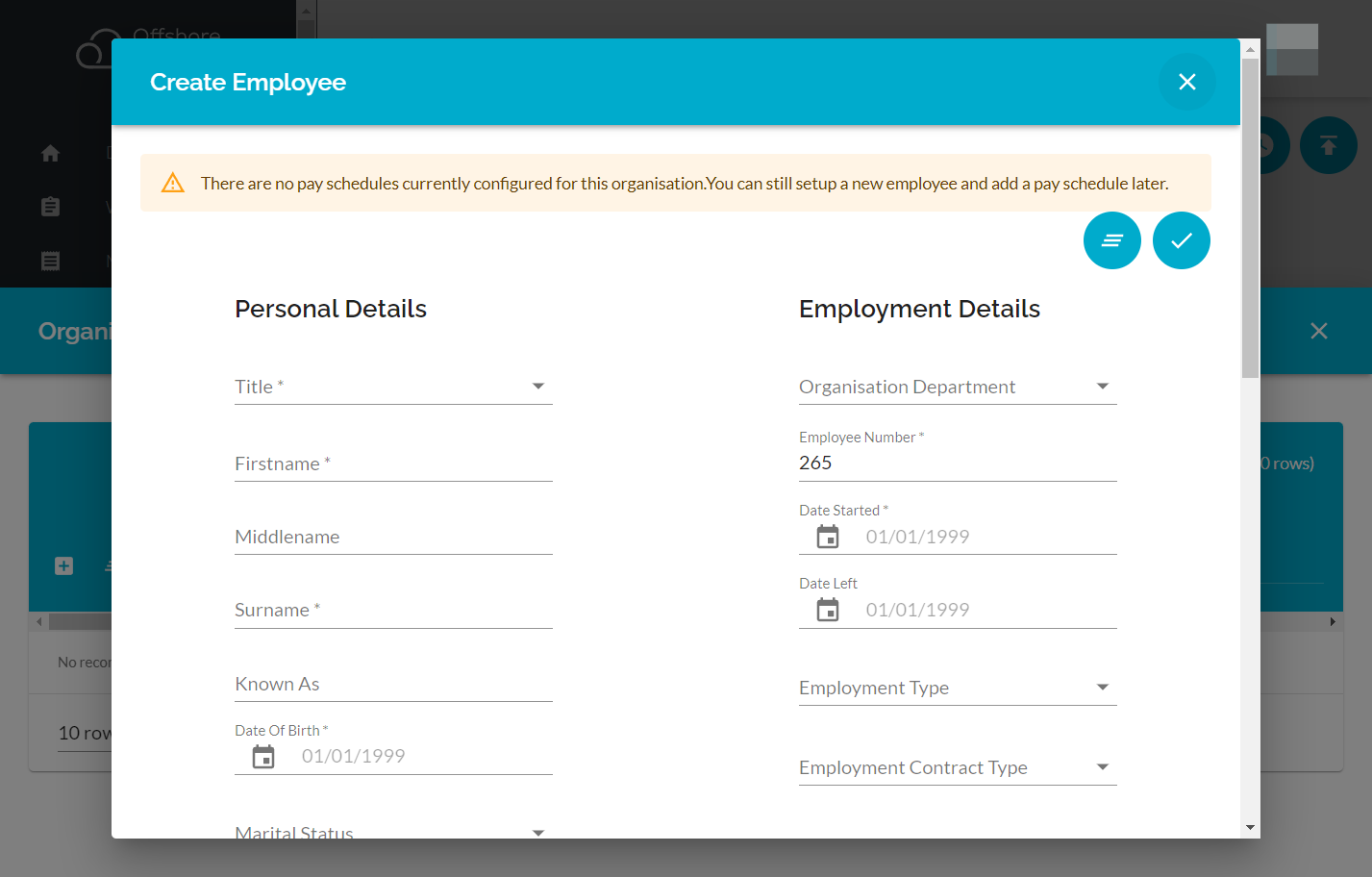This screenshot has width=1372, height=877.
Task: Open the Date Started calendar picker
Action: coord(828,537)
